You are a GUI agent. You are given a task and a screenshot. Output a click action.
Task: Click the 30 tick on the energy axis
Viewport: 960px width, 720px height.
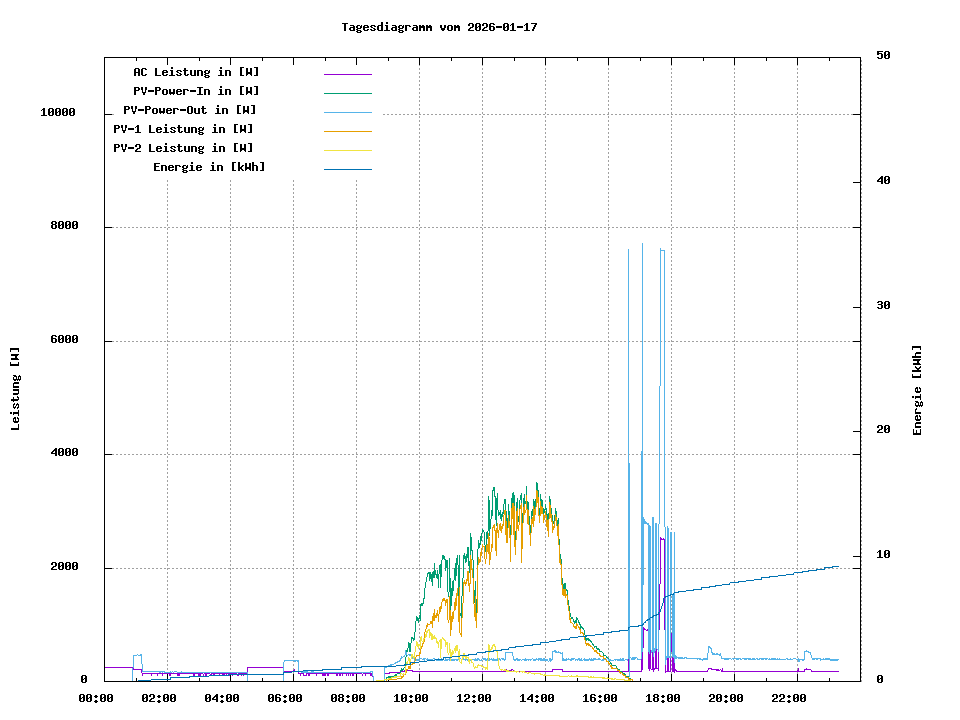coord(883,306)
